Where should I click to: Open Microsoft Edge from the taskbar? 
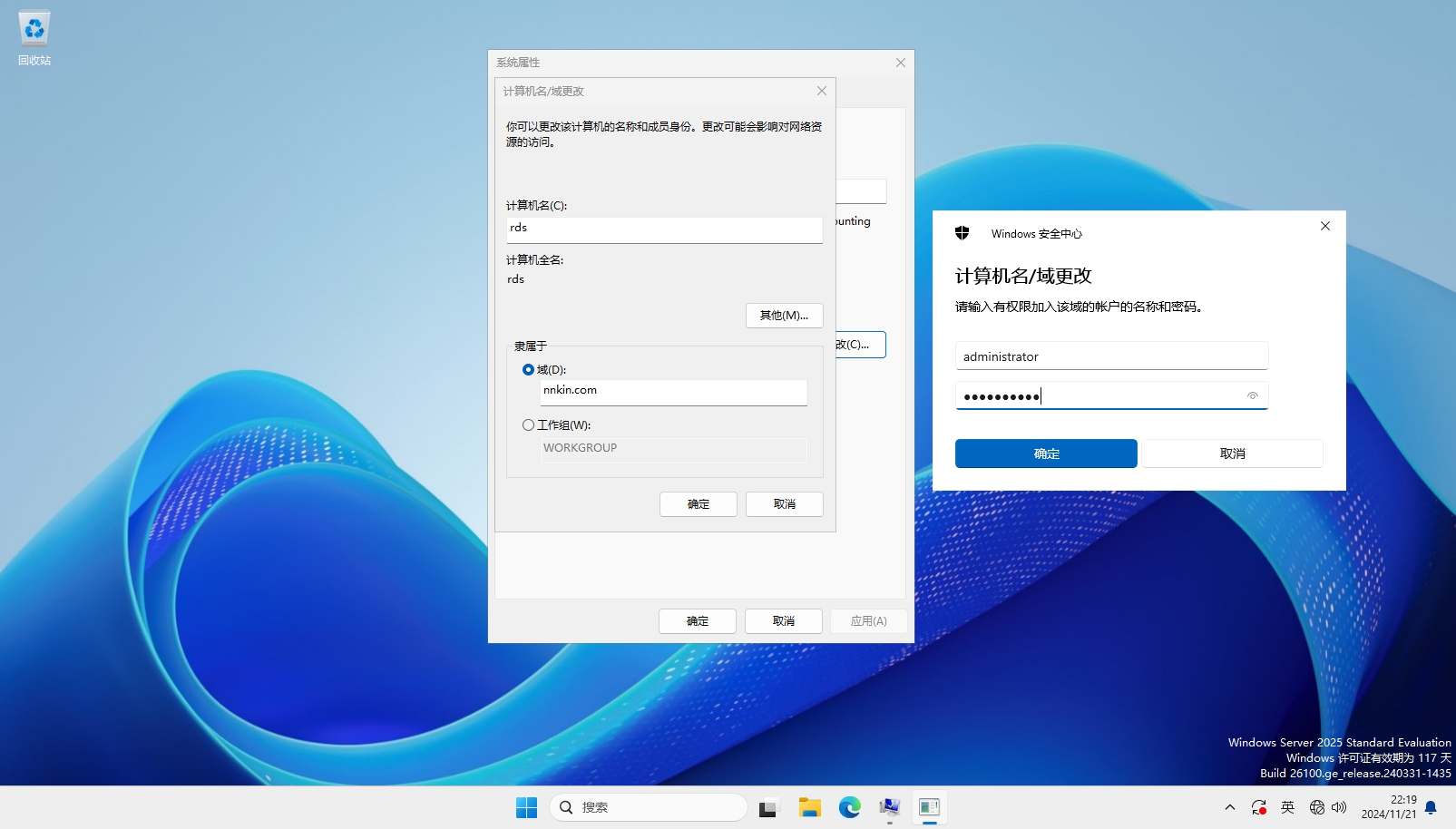pos(849,807)
